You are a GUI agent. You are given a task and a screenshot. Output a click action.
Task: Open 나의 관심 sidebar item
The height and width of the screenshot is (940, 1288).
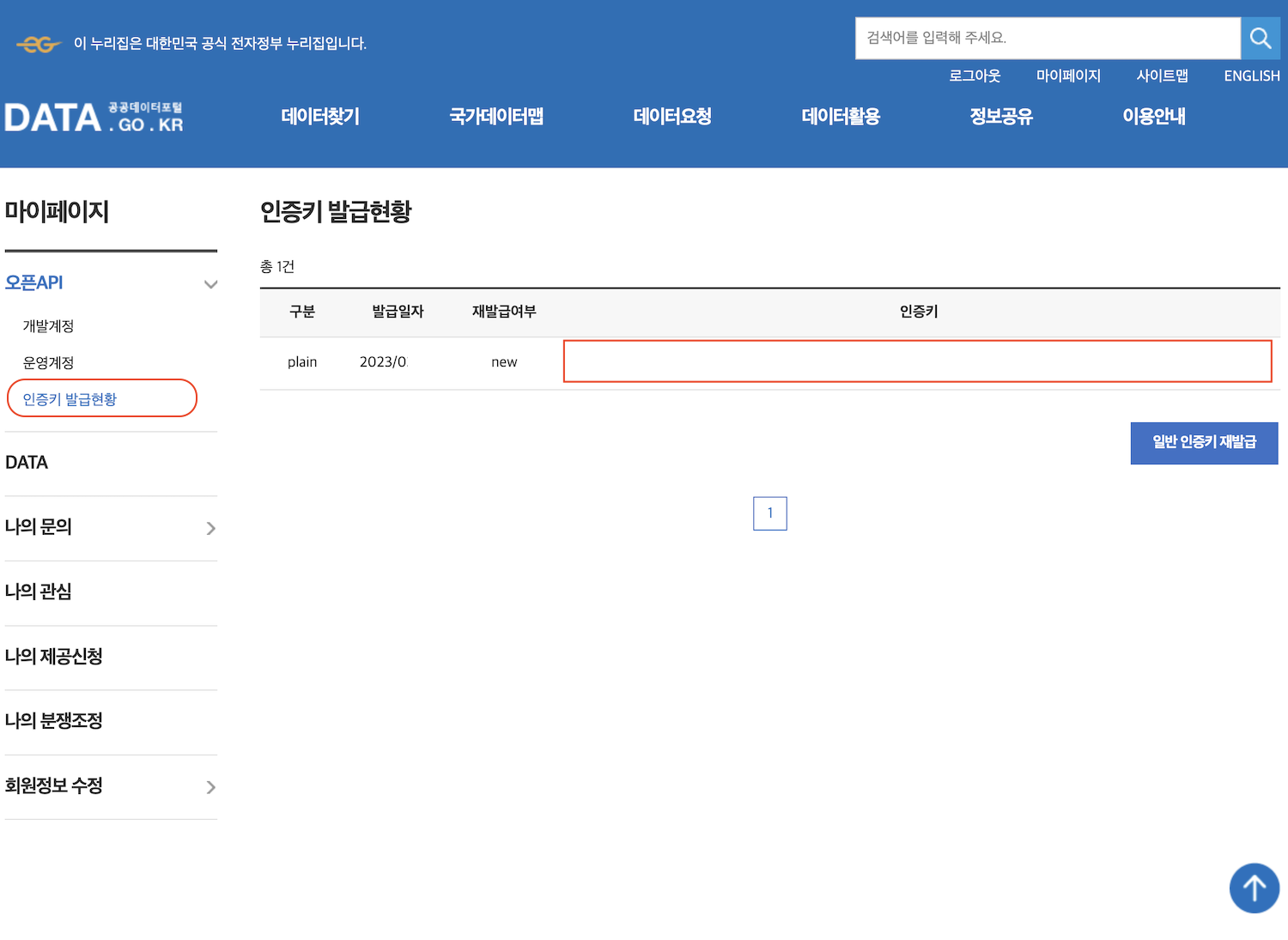pos(38,591)
